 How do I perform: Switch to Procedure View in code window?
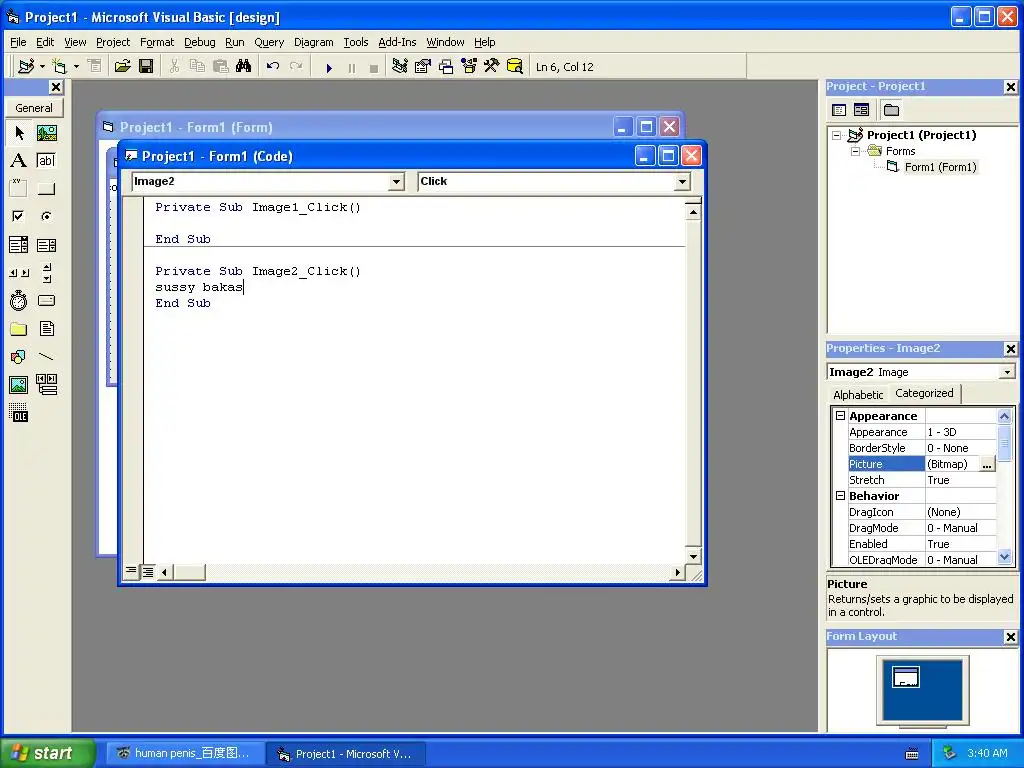[131, 571]
